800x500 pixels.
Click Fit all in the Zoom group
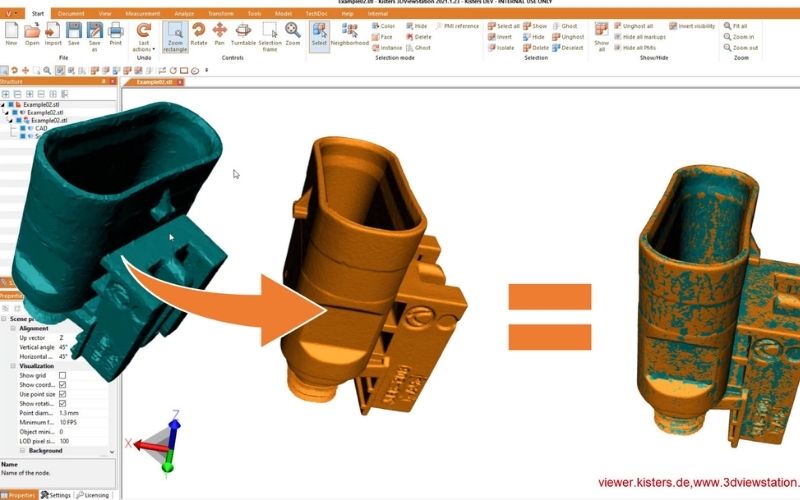click(735, 26)
